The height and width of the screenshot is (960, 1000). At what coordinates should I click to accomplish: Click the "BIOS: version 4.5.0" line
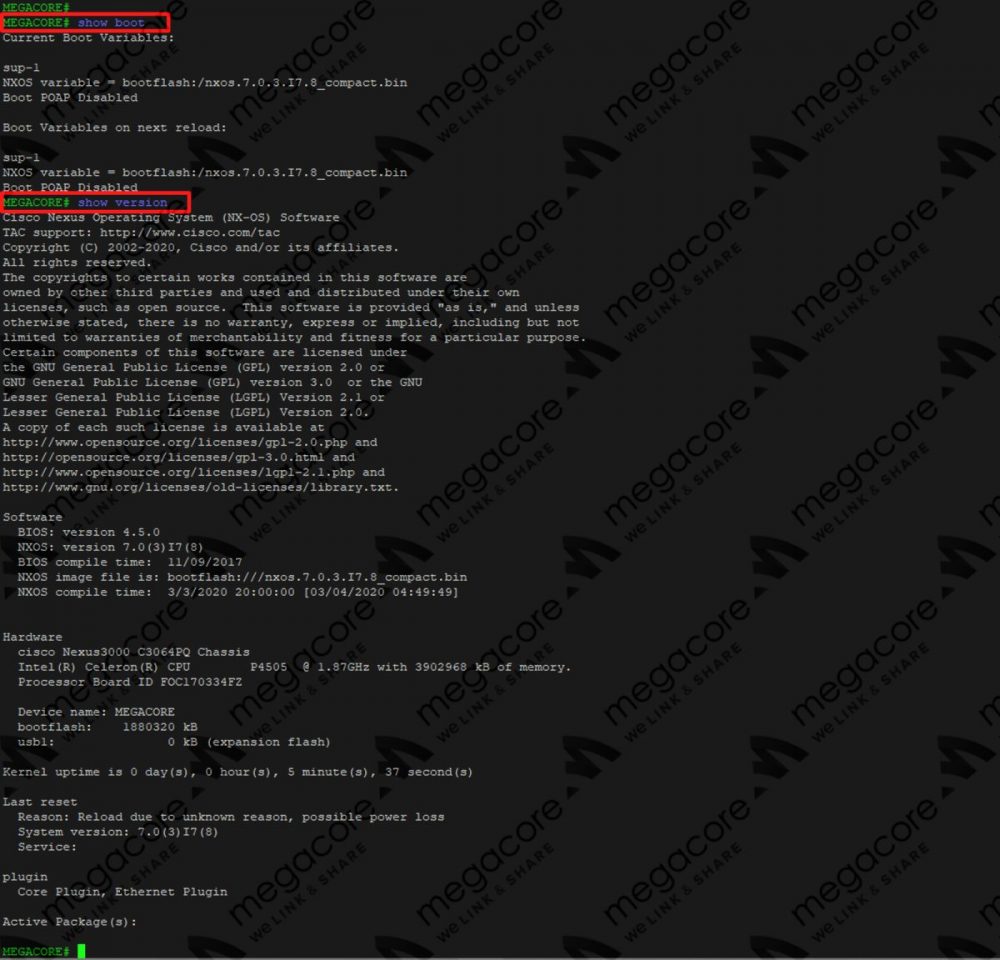pos(88,532)
